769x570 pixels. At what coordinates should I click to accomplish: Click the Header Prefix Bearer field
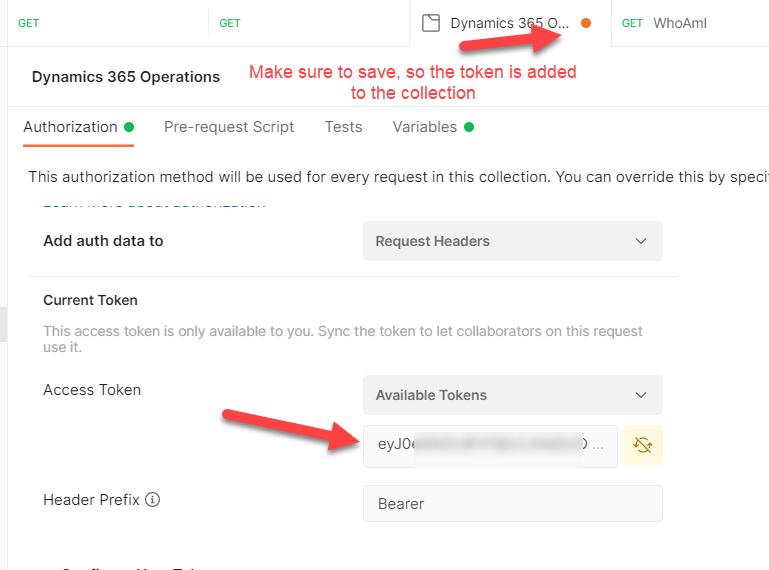click(513, 503)
